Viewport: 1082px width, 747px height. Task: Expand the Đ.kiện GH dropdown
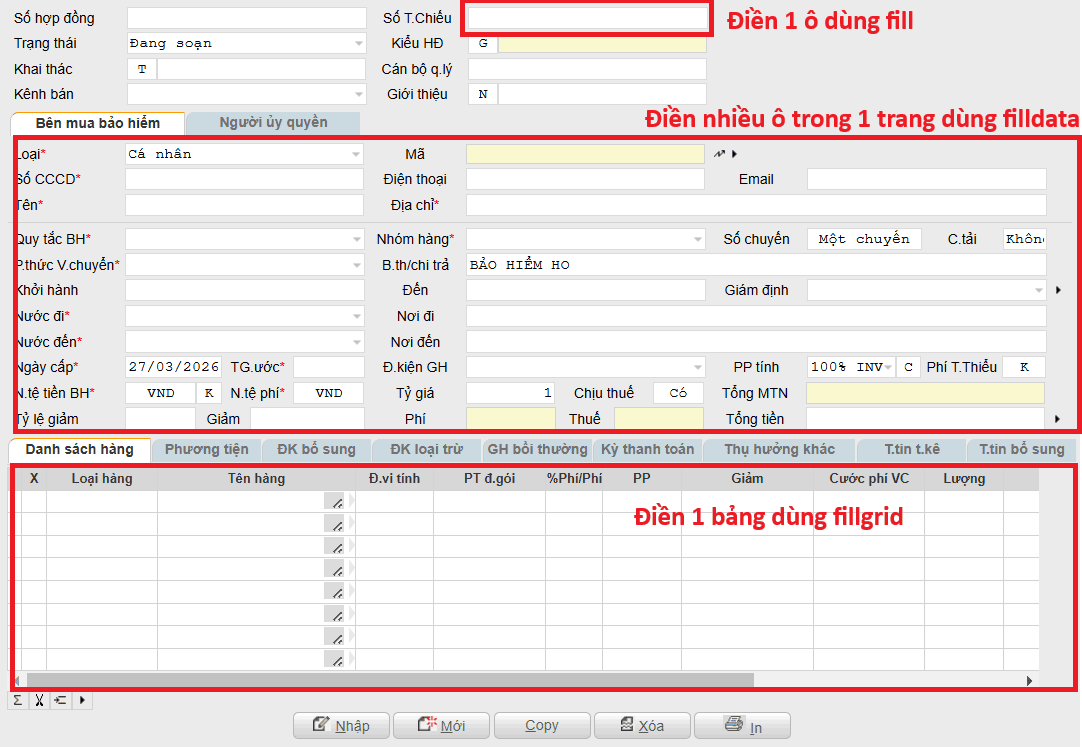click(x=586, y=367)
